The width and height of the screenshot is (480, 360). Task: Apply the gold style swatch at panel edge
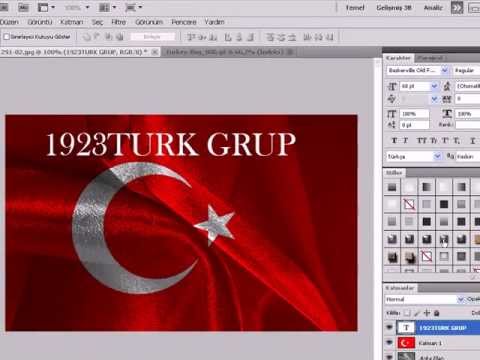[477, 239]
